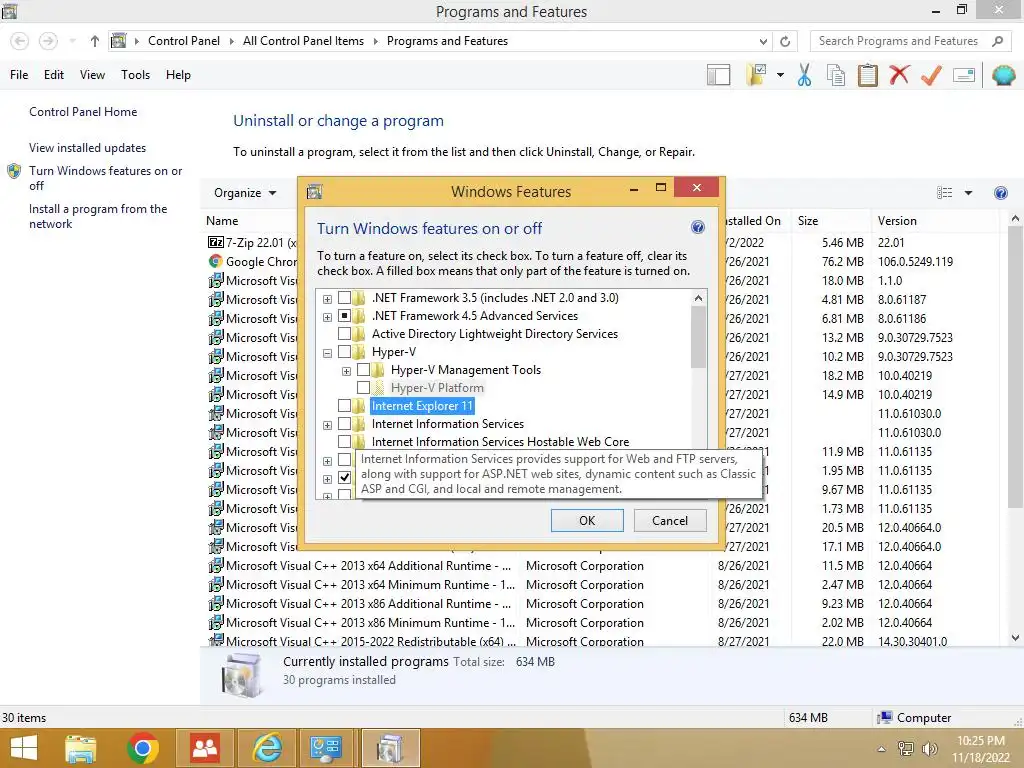Viewport: 1024px width, 768px height.
Task: Open the view options dropdown arrow
Action: [968, 193]
